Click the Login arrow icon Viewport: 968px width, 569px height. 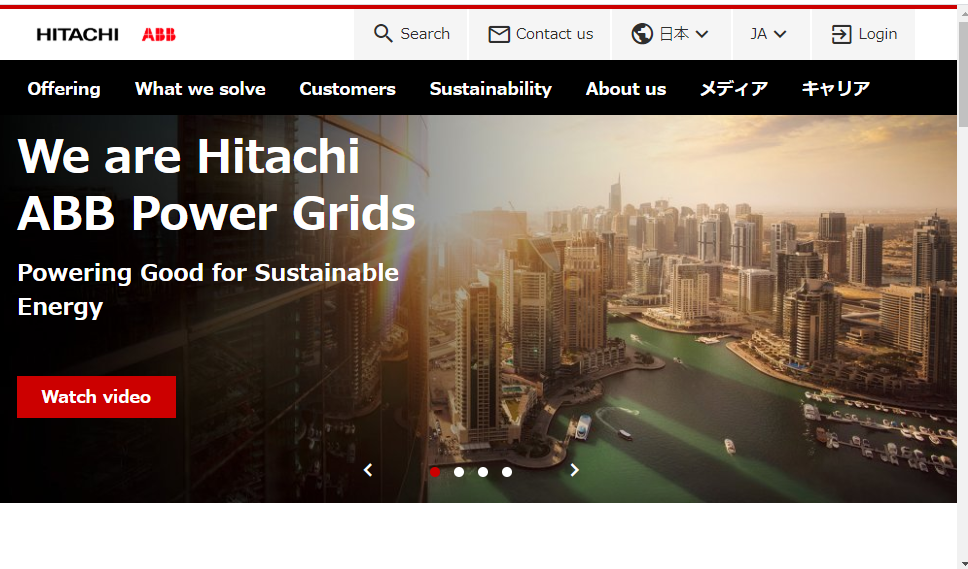(x=841, y=35)
